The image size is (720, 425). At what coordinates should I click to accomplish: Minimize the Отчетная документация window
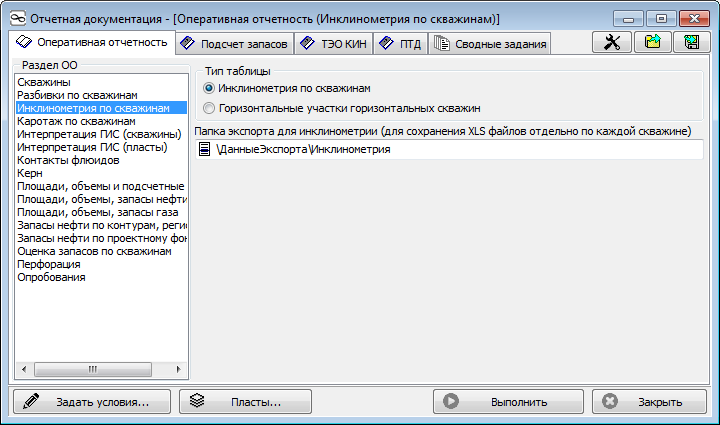coord(629,19)
